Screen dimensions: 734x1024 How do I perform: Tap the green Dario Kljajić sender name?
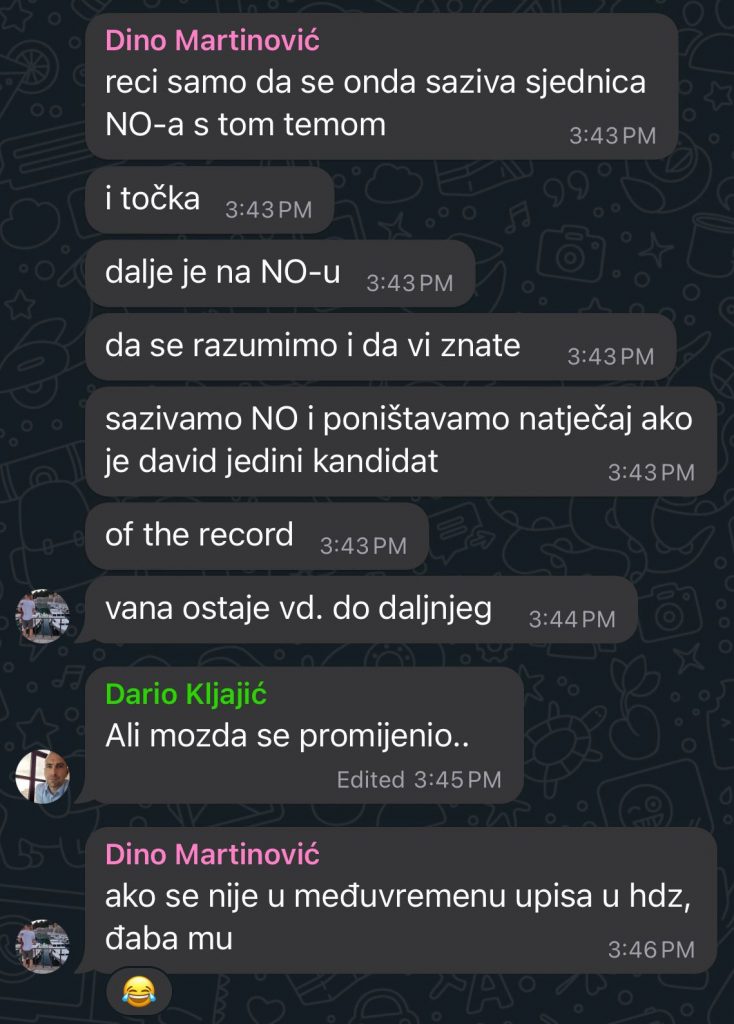(186, 695)
